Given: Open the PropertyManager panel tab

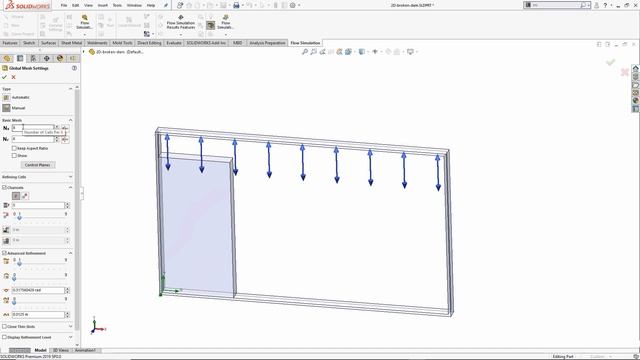Looking at the screenshot, I should click(x=20, y=58).
